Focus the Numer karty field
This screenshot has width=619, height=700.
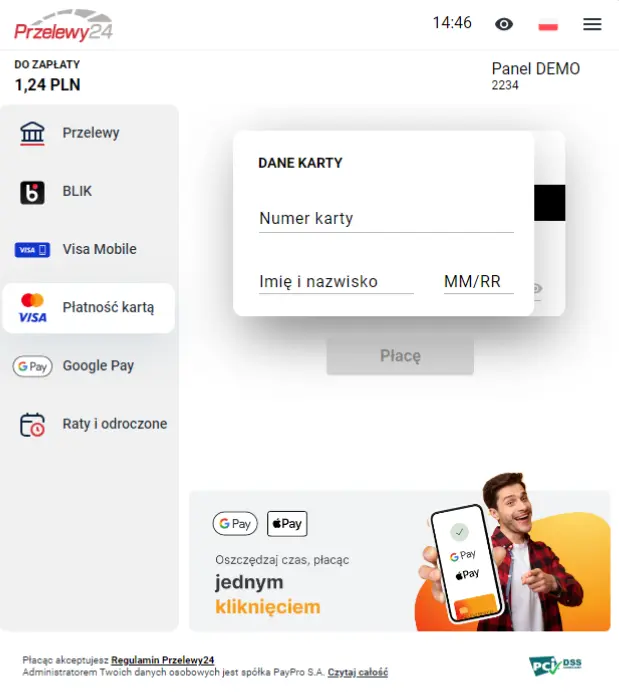(386, 219)
